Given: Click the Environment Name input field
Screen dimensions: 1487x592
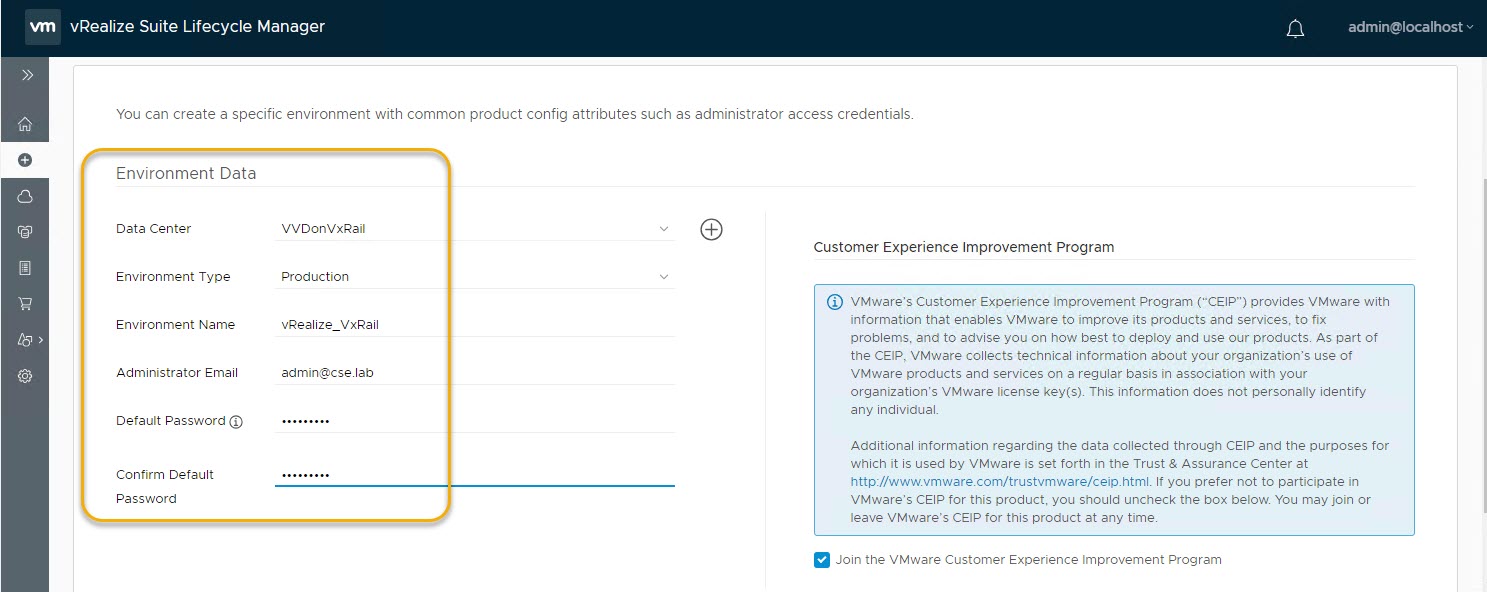Looking at the screenshot, I should pos(474,325).
